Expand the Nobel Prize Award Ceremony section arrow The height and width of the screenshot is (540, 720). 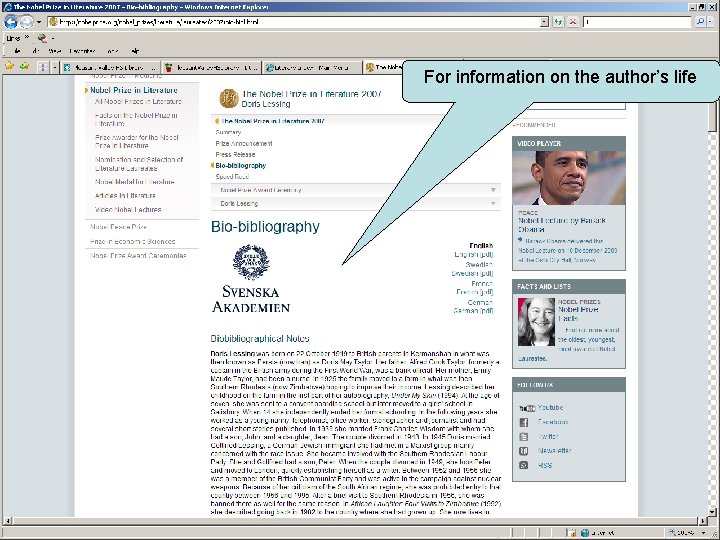pyautogui.click(x=493, y=190)
